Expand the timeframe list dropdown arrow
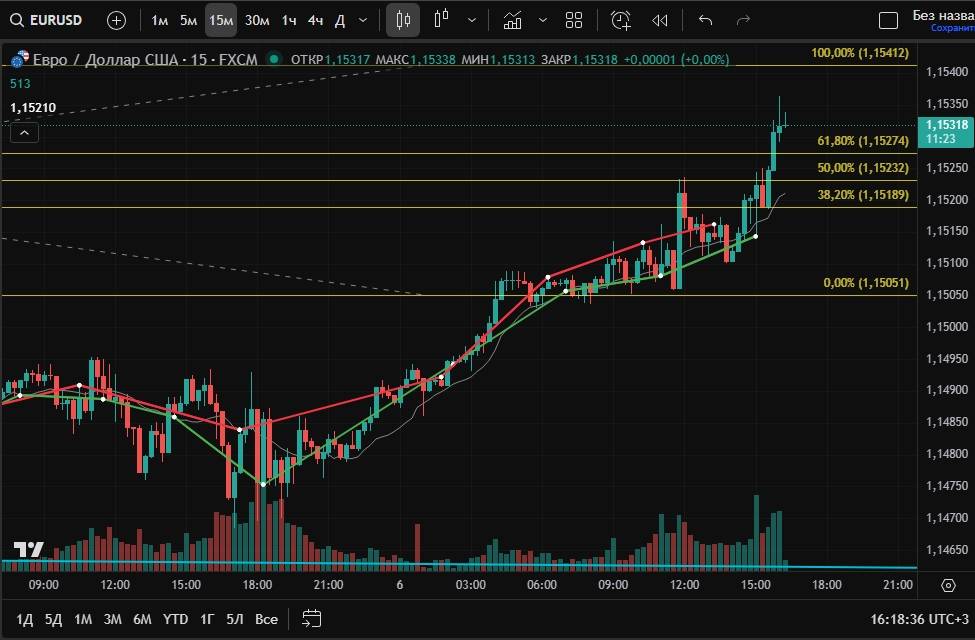Viewport: 975px width, 640px height. 362,20
